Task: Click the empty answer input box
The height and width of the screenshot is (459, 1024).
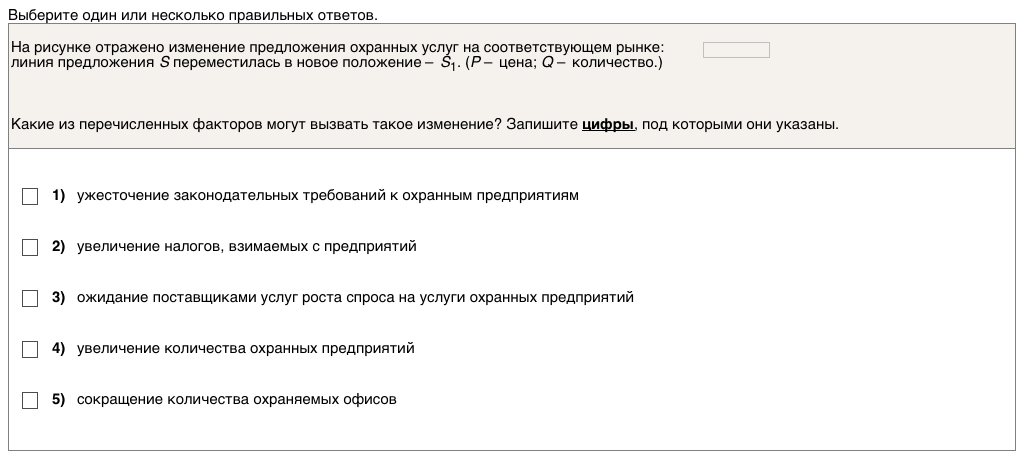Action: (x=736, y=50)
